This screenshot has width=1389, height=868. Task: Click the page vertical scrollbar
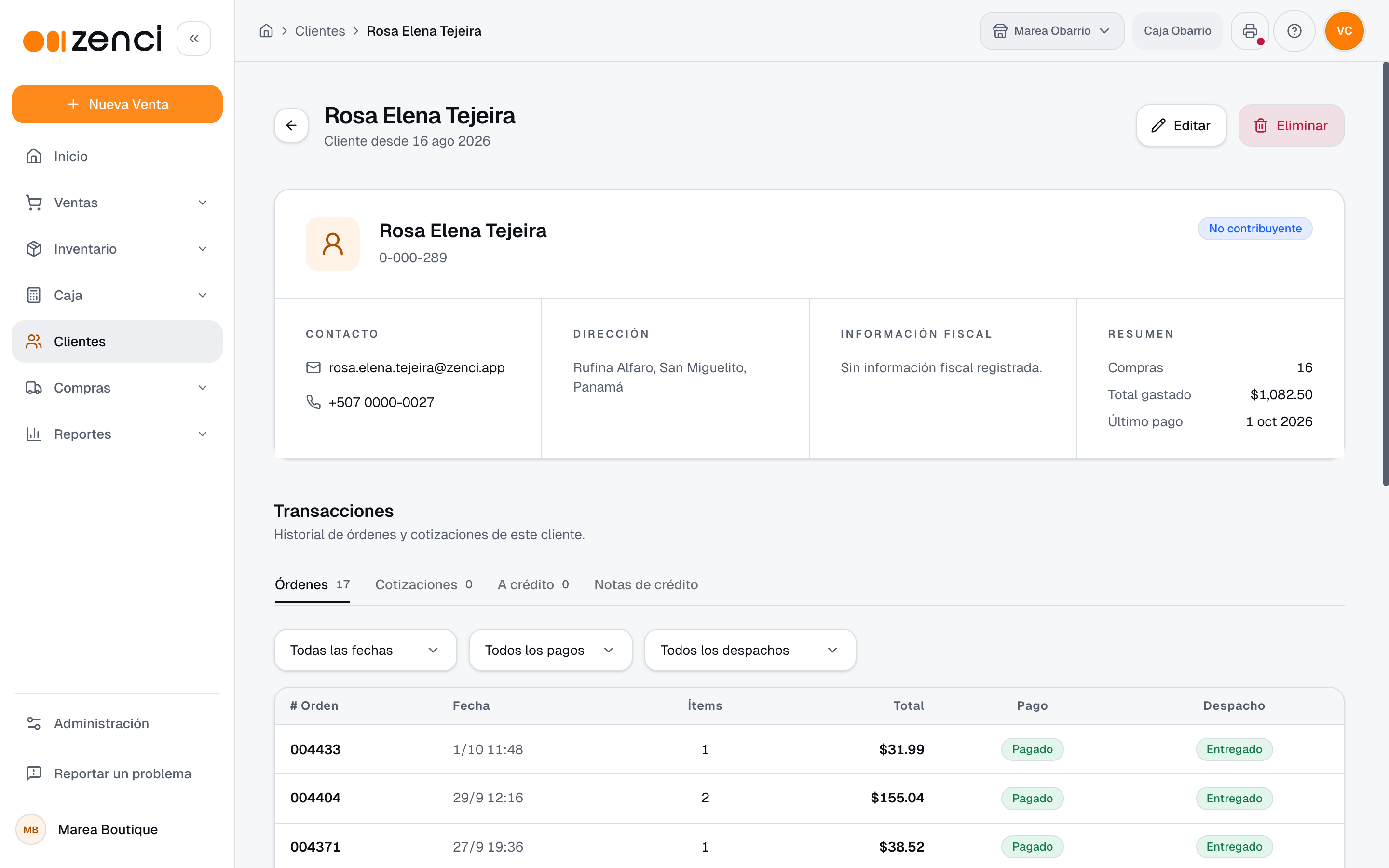tap(1386, 274)
